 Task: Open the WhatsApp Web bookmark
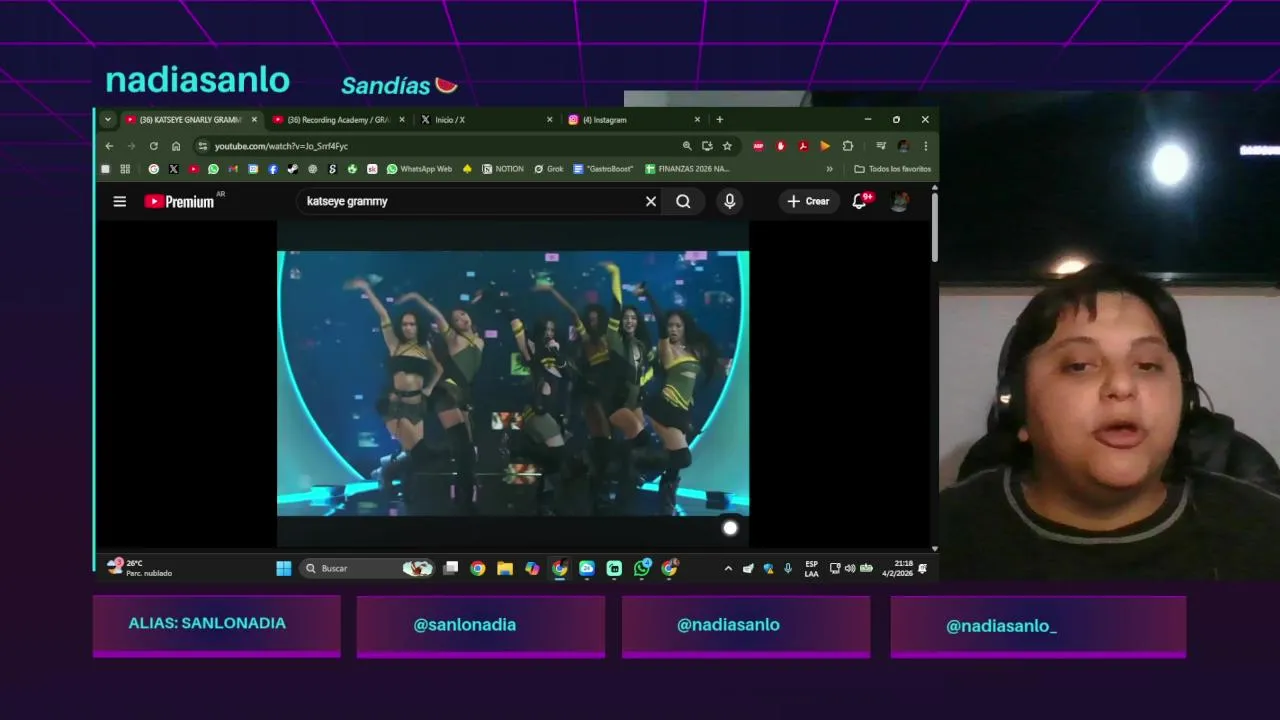[x=419, y=169]
